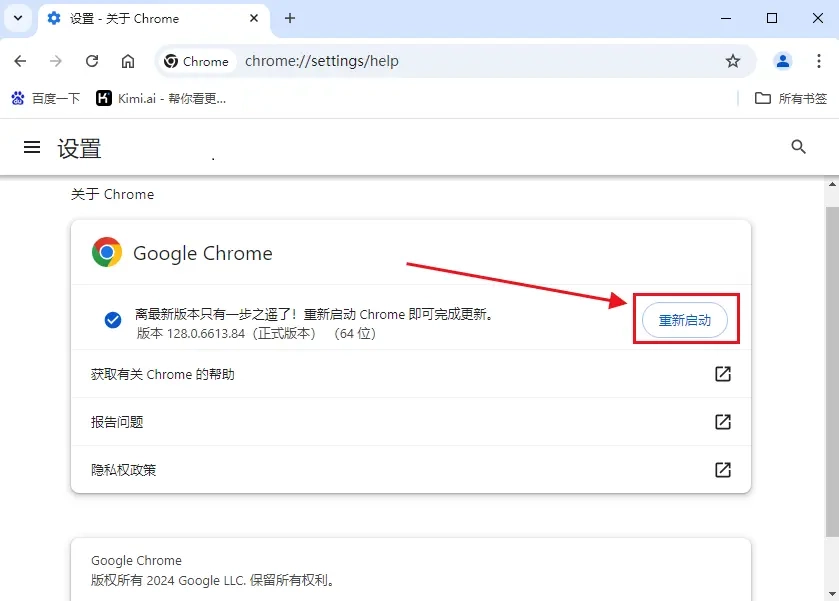Bookmark this page with the star icon

[x=733, y=61]
